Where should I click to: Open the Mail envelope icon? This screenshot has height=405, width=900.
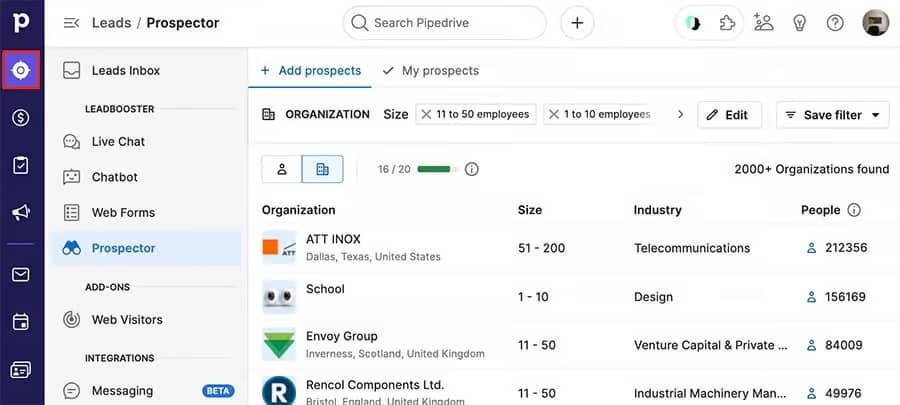[x=21, y=274]
